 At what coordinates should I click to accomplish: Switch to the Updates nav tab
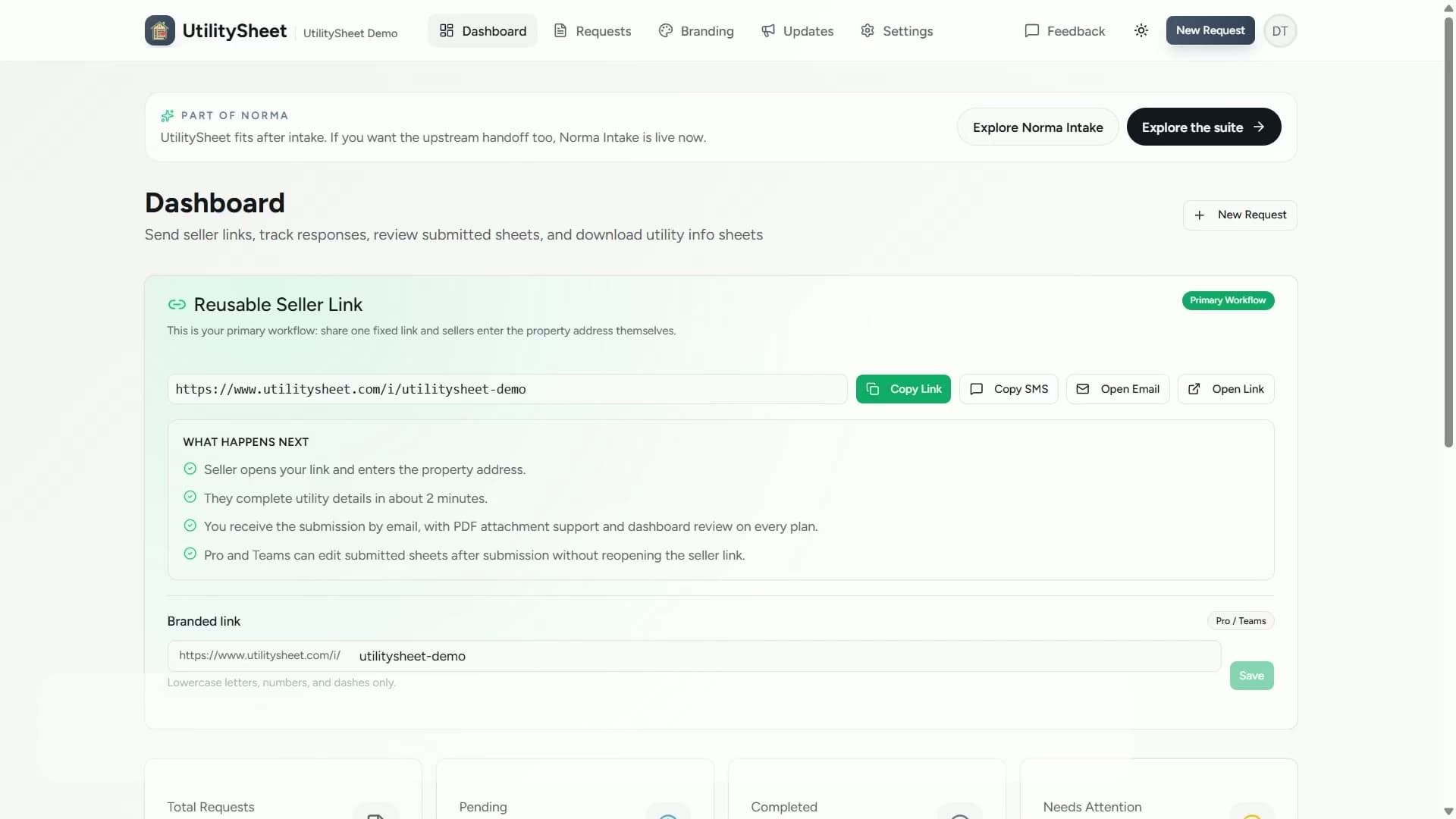(797, 30)
